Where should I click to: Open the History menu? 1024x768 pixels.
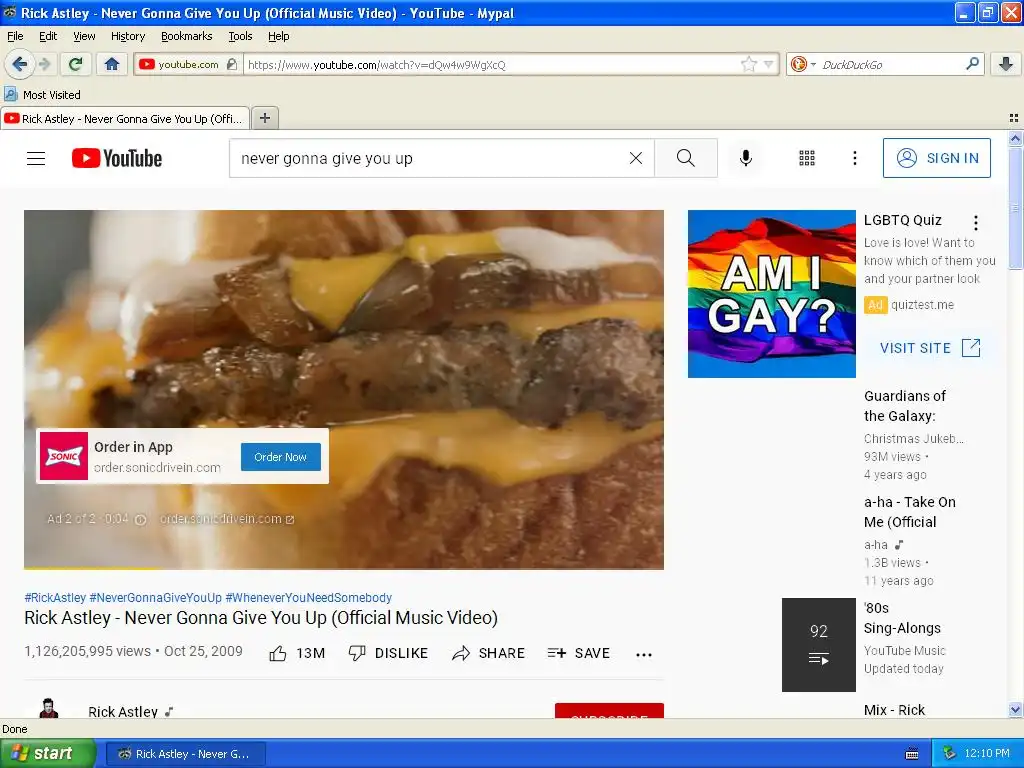click(x=127, y=36)
